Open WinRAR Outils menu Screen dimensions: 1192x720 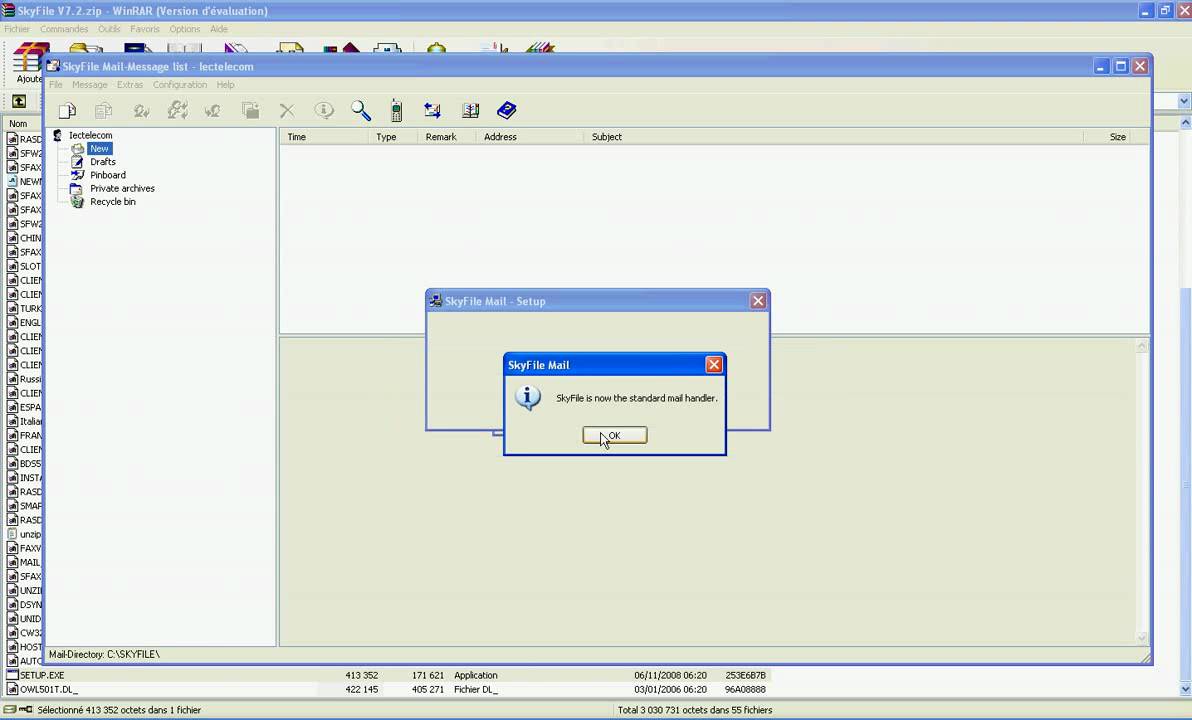pos(109,29)
